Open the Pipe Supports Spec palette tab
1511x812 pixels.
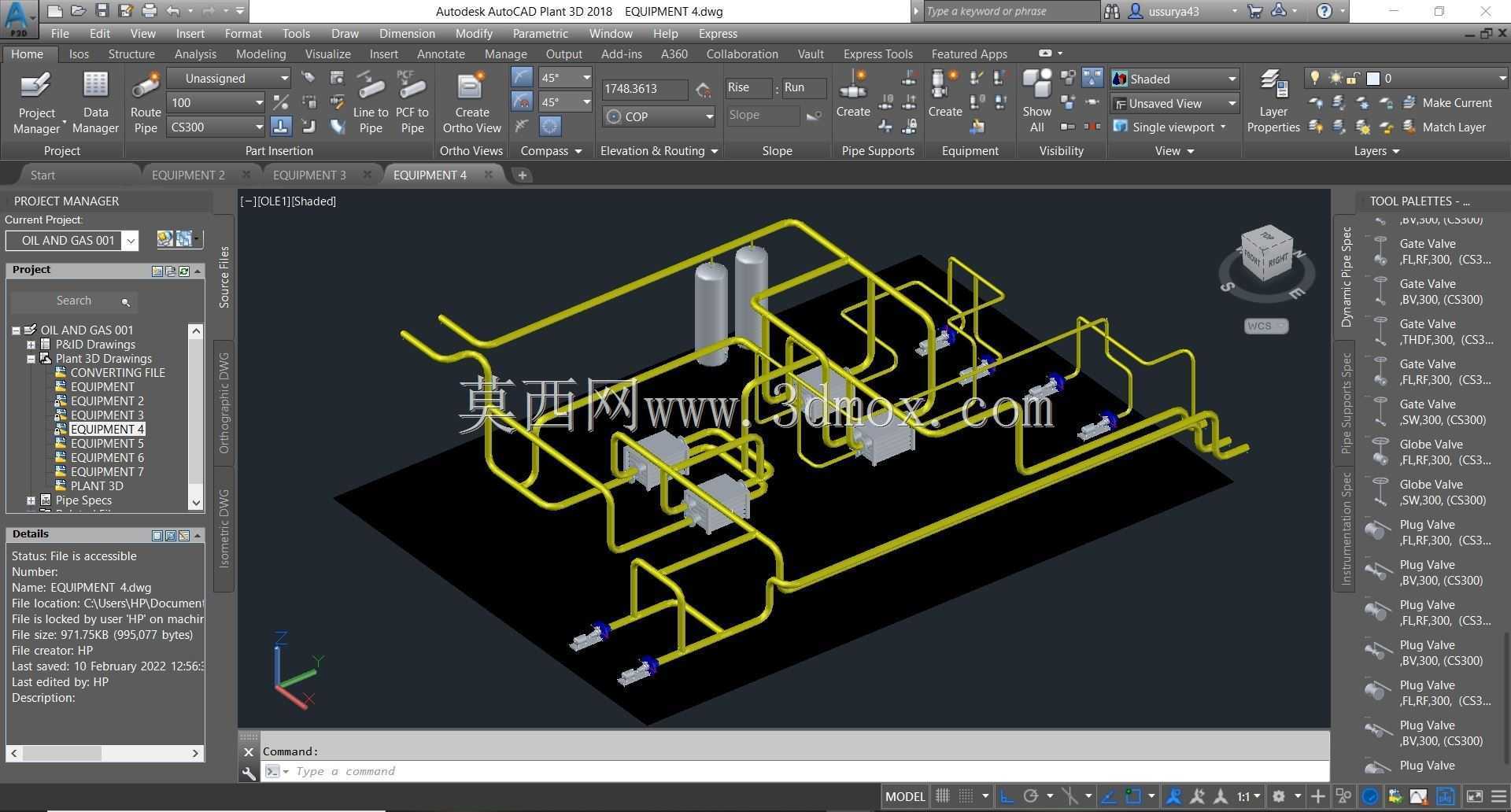point(1346,404)
